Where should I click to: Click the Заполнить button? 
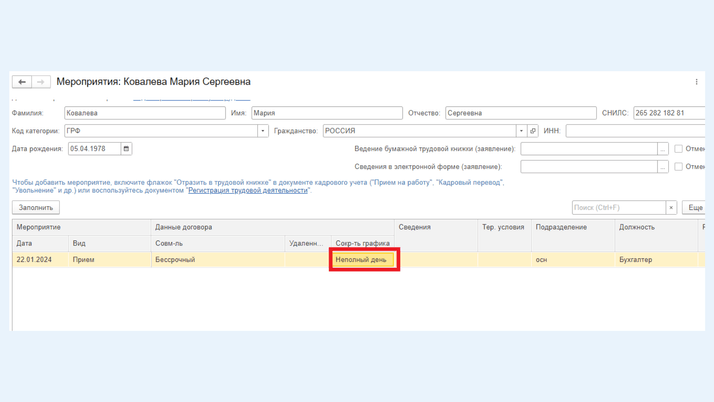coord(36,208)
